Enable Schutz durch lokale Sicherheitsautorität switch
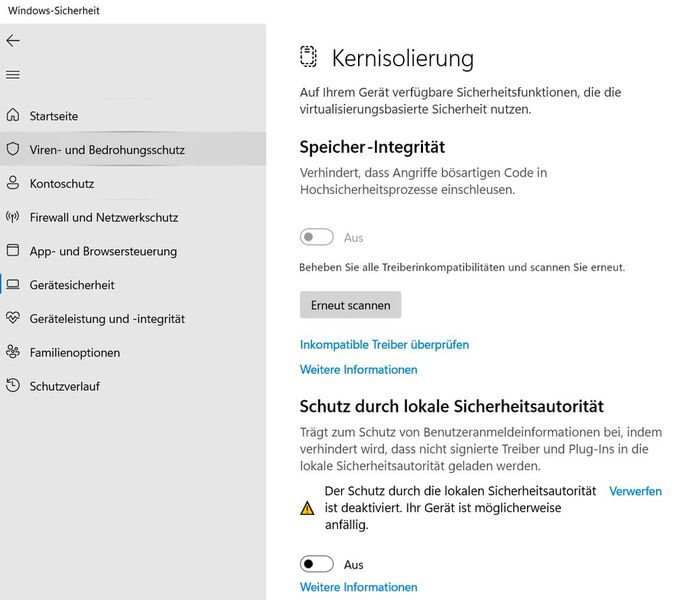This screenshot has width=698, height=600. 317,564
